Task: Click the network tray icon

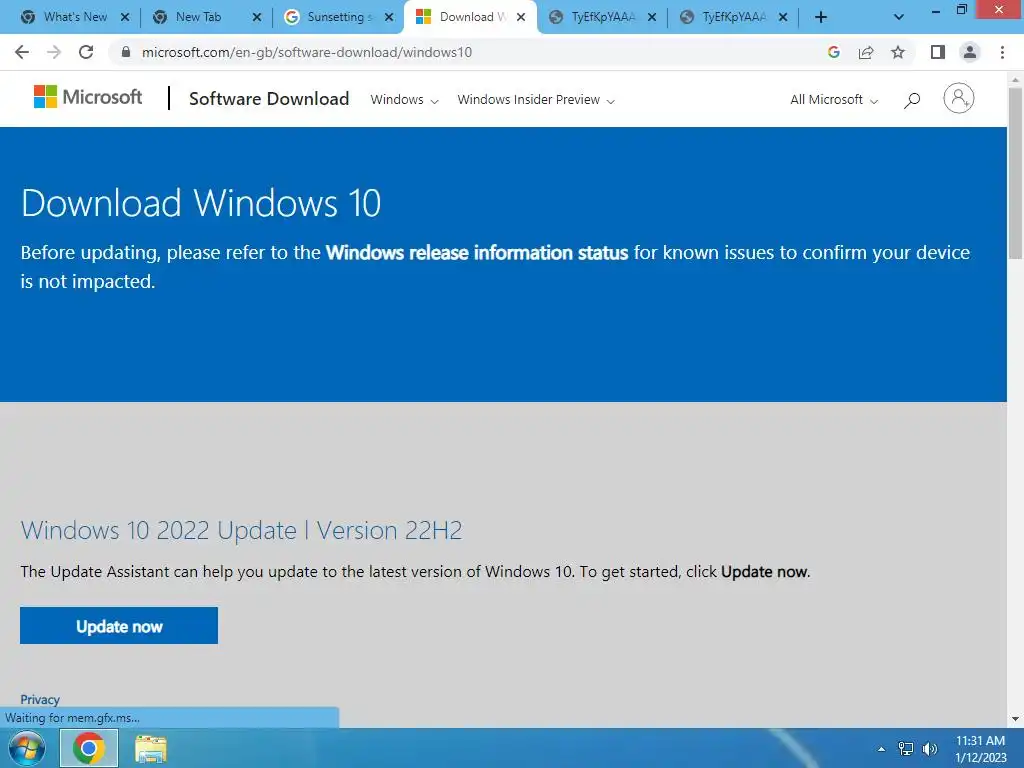Action: click(905, 749)
